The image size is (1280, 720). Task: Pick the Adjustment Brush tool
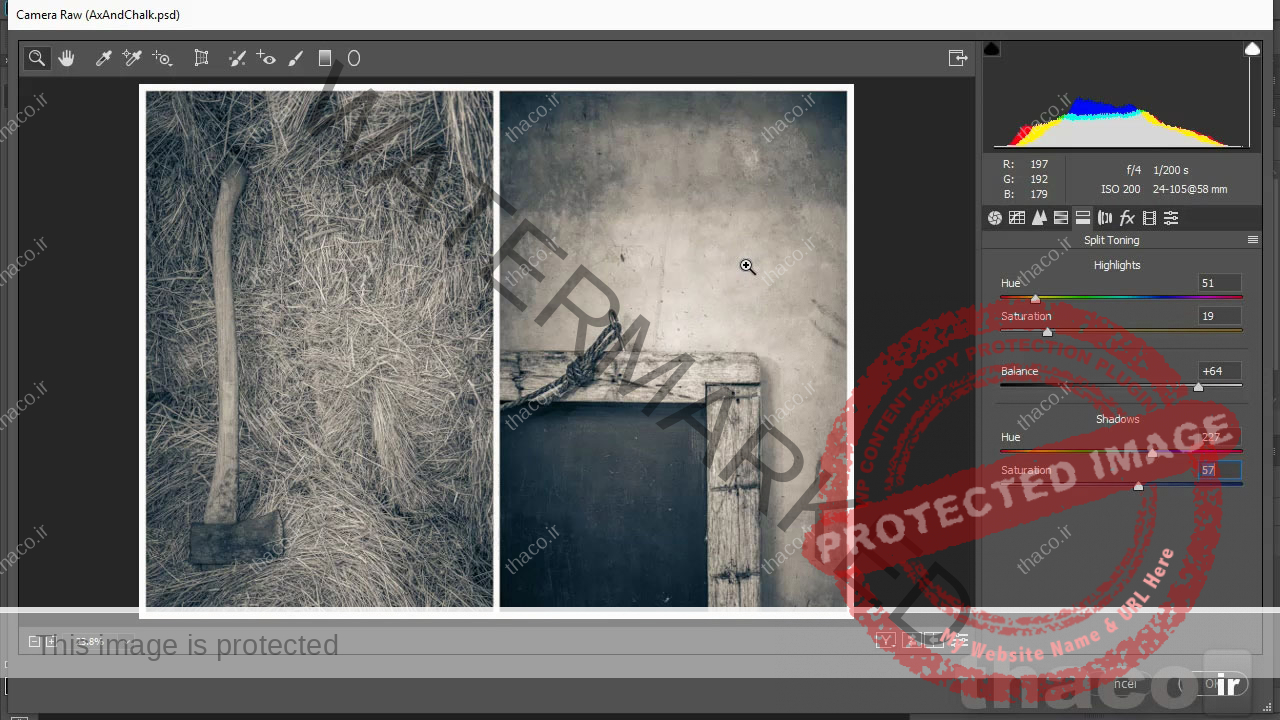coord(295,58)
